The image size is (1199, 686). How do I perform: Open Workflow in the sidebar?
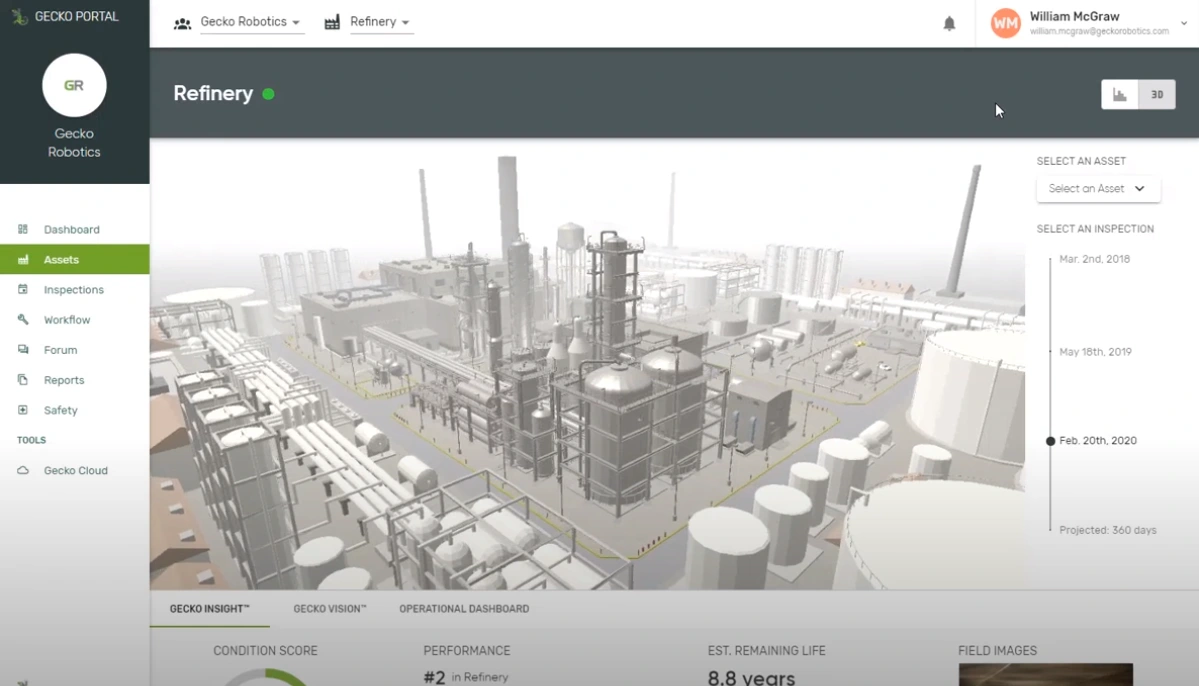[67, 320]
